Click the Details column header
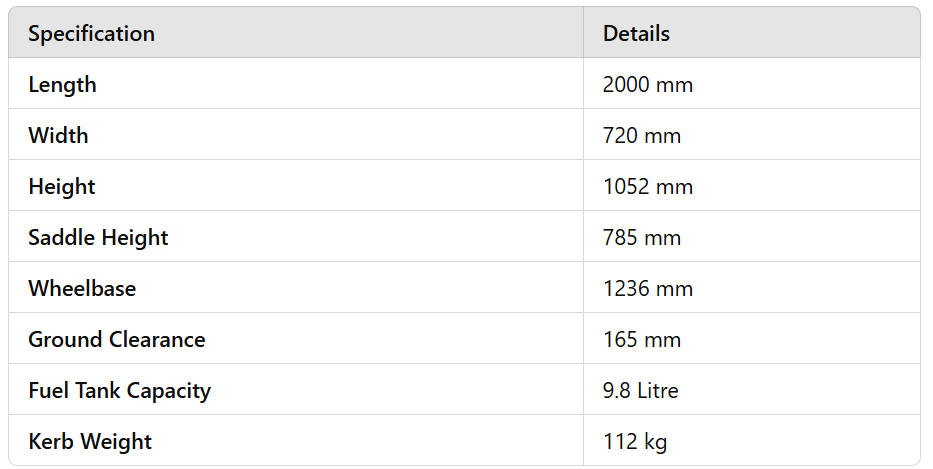This screenshot has width=933, height=469. [x=636, y=33]
